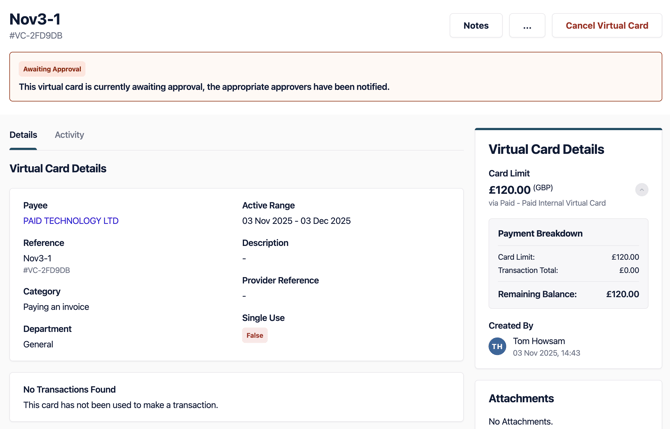Click the Single Use False badge

[255, 336]
